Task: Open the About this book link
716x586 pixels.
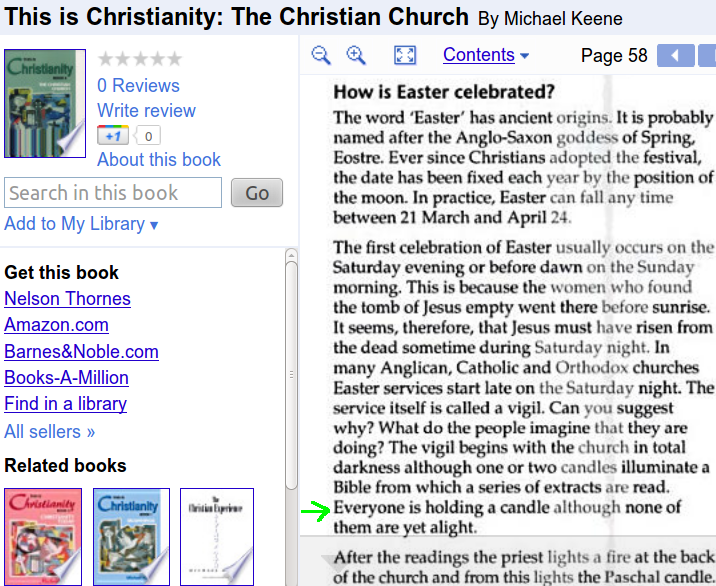Action: (159, 160)
